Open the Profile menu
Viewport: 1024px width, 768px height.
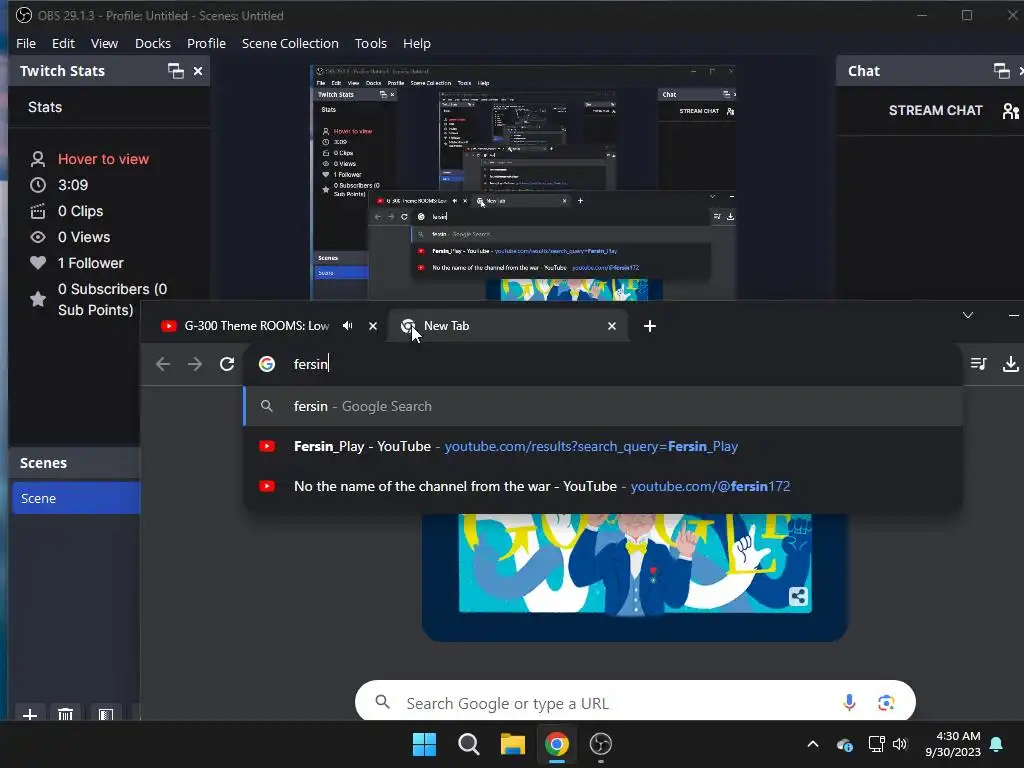(206, 44)
